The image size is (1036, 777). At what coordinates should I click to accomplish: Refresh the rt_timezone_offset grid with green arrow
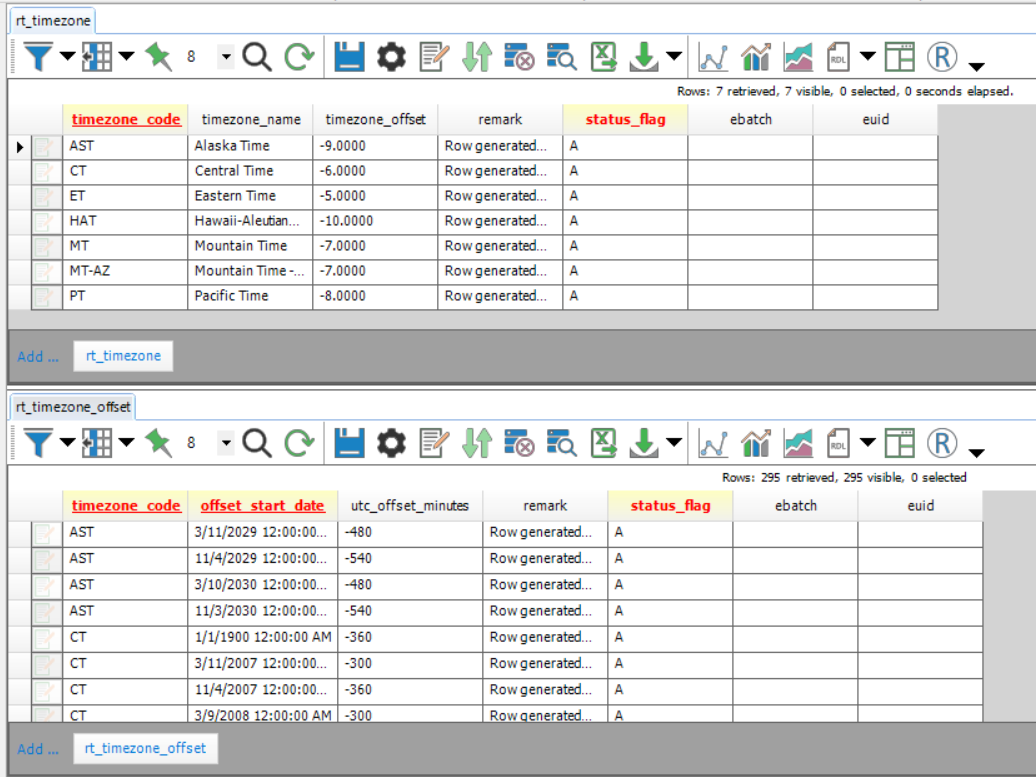[299, 442]
